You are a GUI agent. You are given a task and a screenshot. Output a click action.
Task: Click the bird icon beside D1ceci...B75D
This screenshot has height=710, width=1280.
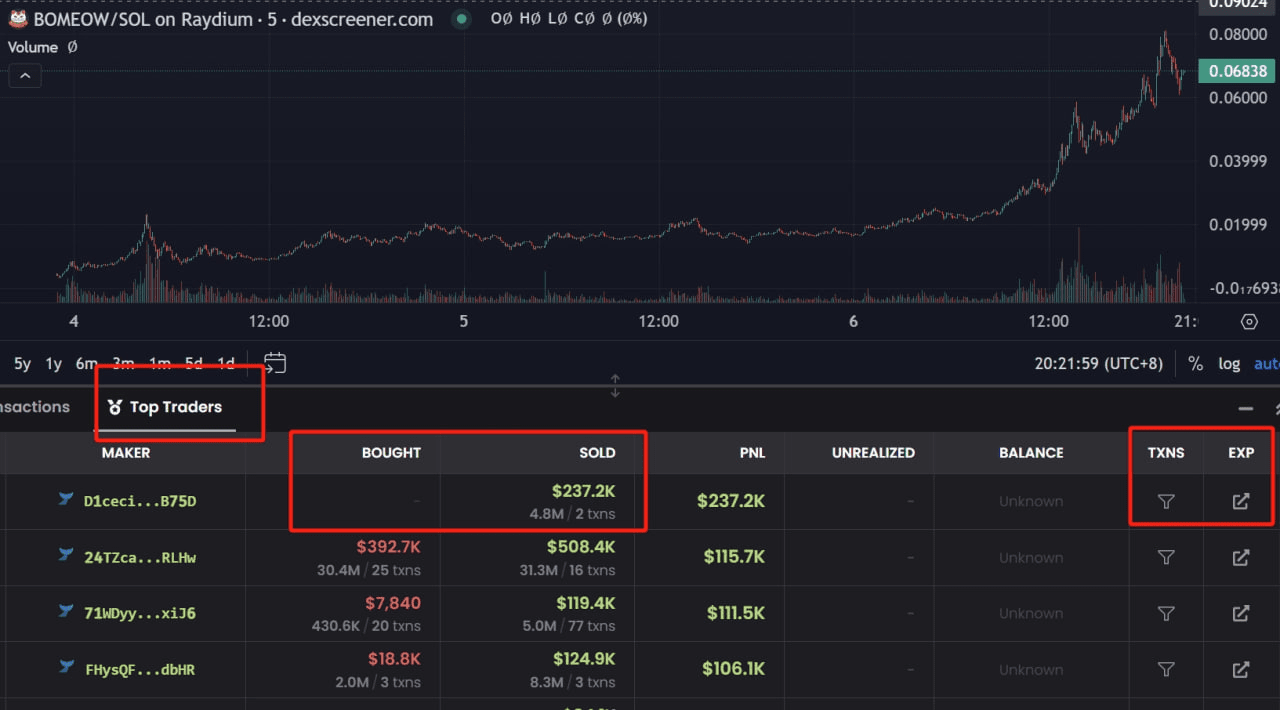(66, 499)
